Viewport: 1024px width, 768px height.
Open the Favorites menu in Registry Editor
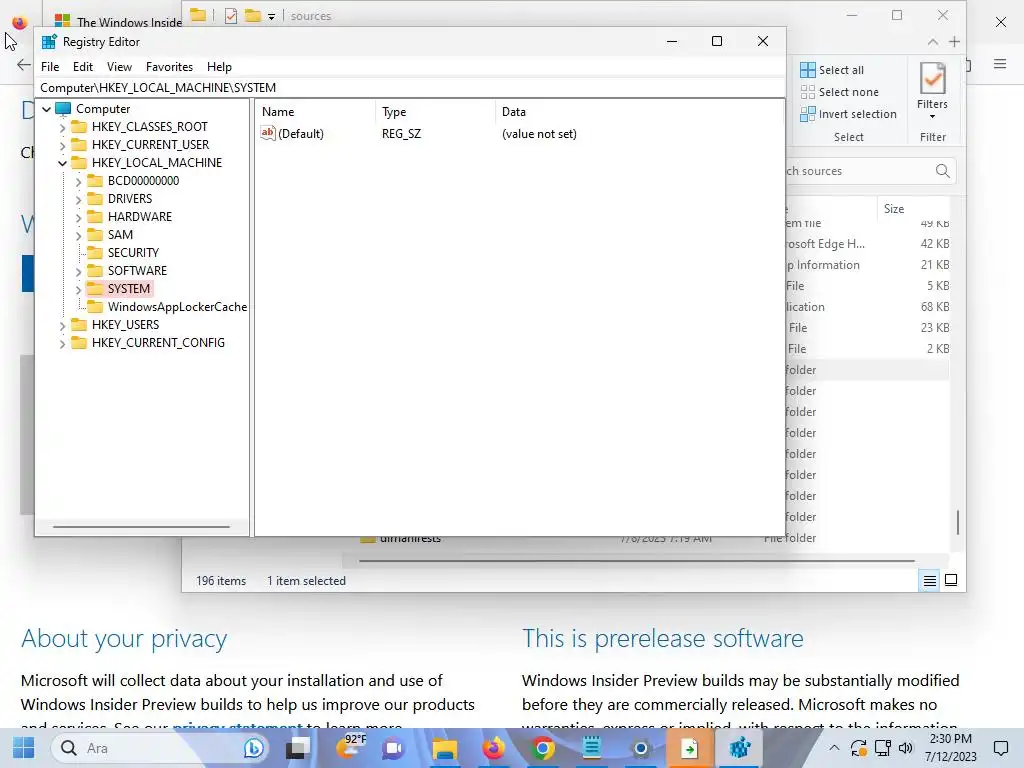click(x=169, y=67)
